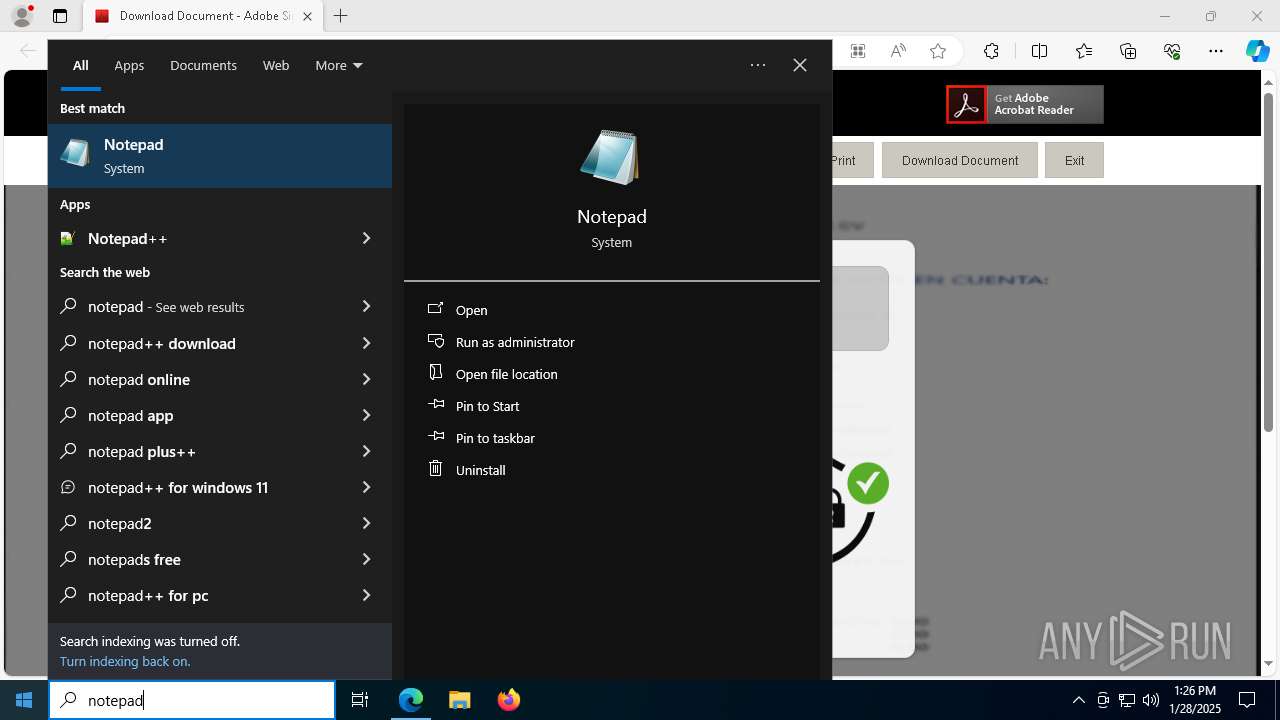Click the network tray icon
The height and width of the screenshot is (720, 1280).
pos(1127,700)
